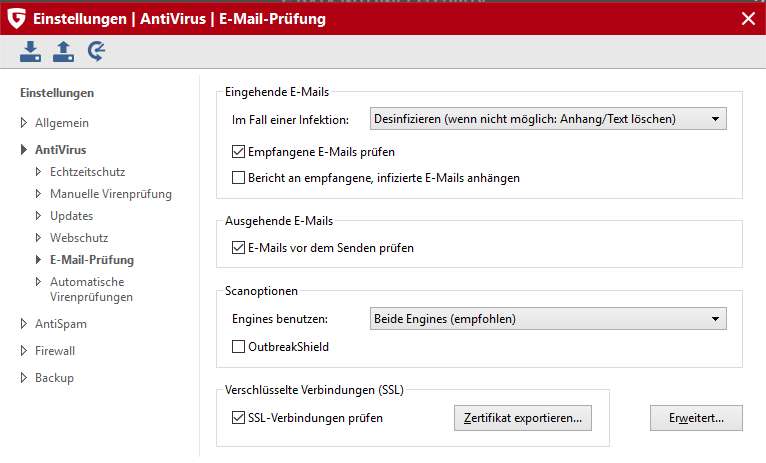The width and height of the screenshot is (766, 463).
Task: Click the Erweitert button
Action: [696, 417]
